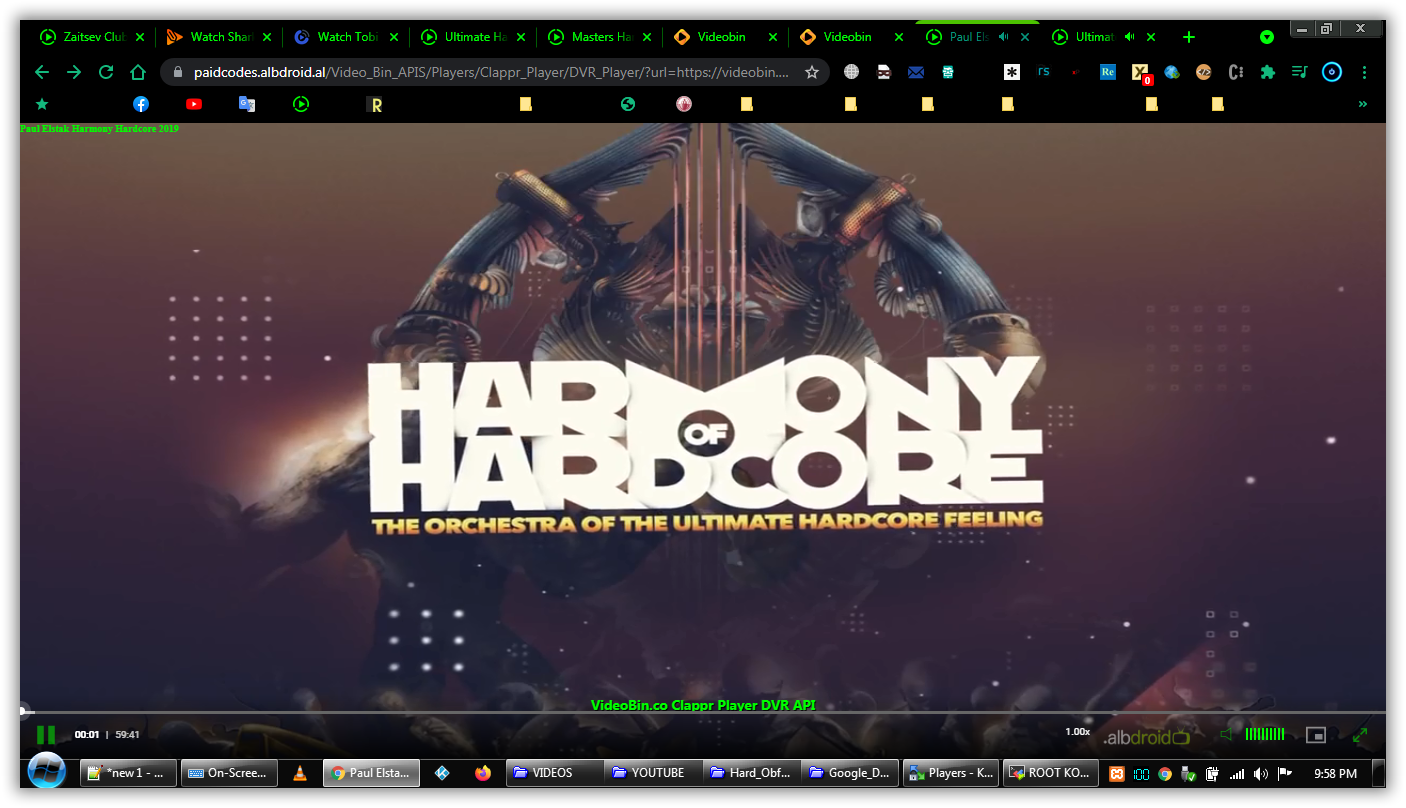
Task: Open a new tab with plus button
Action: click(x=1189, y=37)
